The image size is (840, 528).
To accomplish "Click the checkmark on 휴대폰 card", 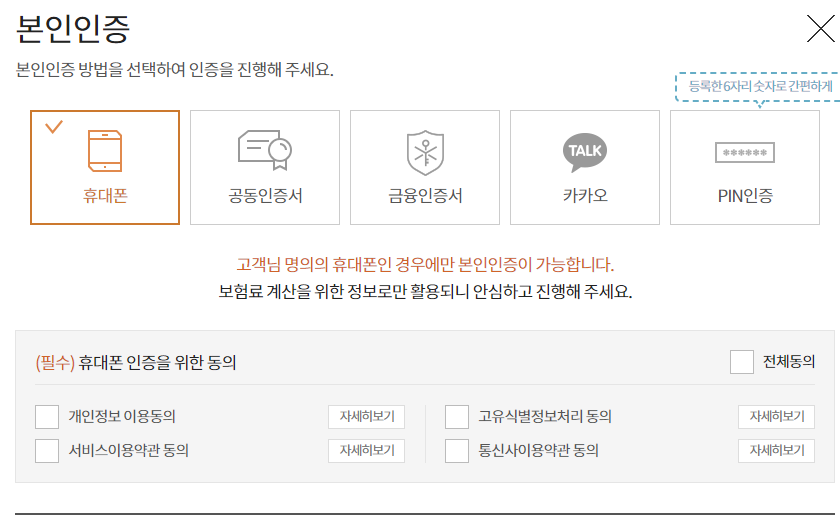I will pos(54,127).
